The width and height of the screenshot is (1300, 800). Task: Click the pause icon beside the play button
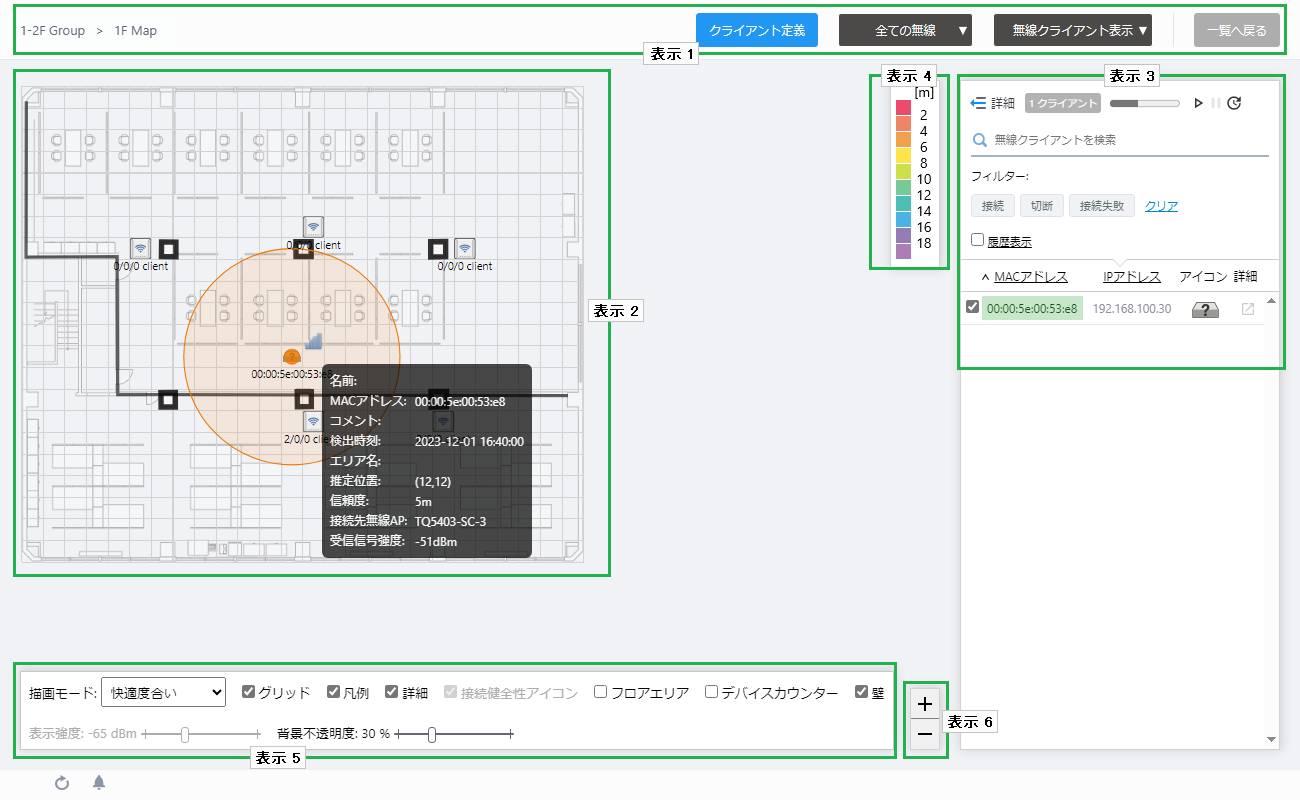pyautogui.click(x=1216, y=103)
